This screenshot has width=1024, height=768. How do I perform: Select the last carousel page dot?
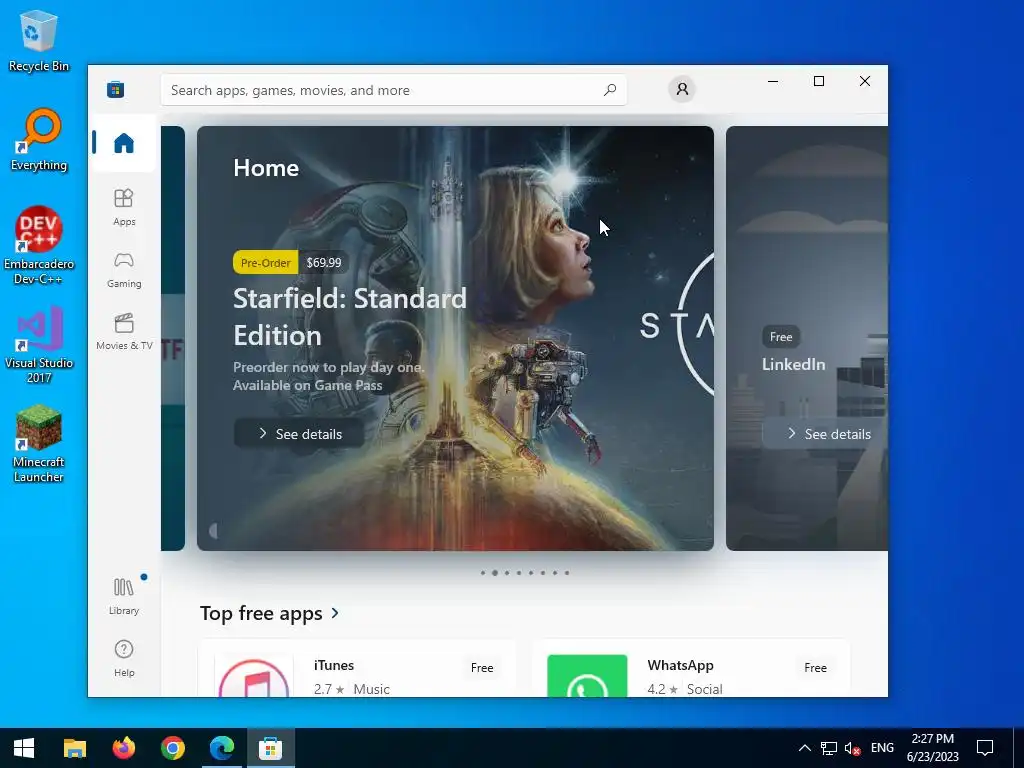(x=567, y=573)
